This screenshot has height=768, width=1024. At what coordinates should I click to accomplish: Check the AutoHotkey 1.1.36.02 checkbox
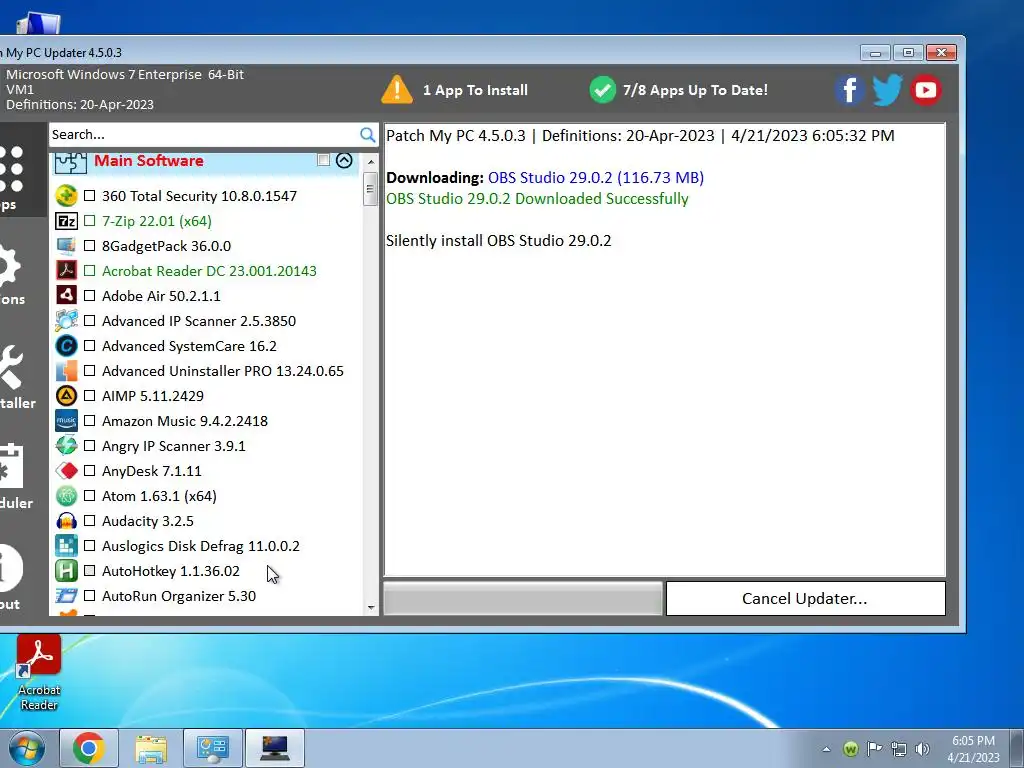[89, 571]
